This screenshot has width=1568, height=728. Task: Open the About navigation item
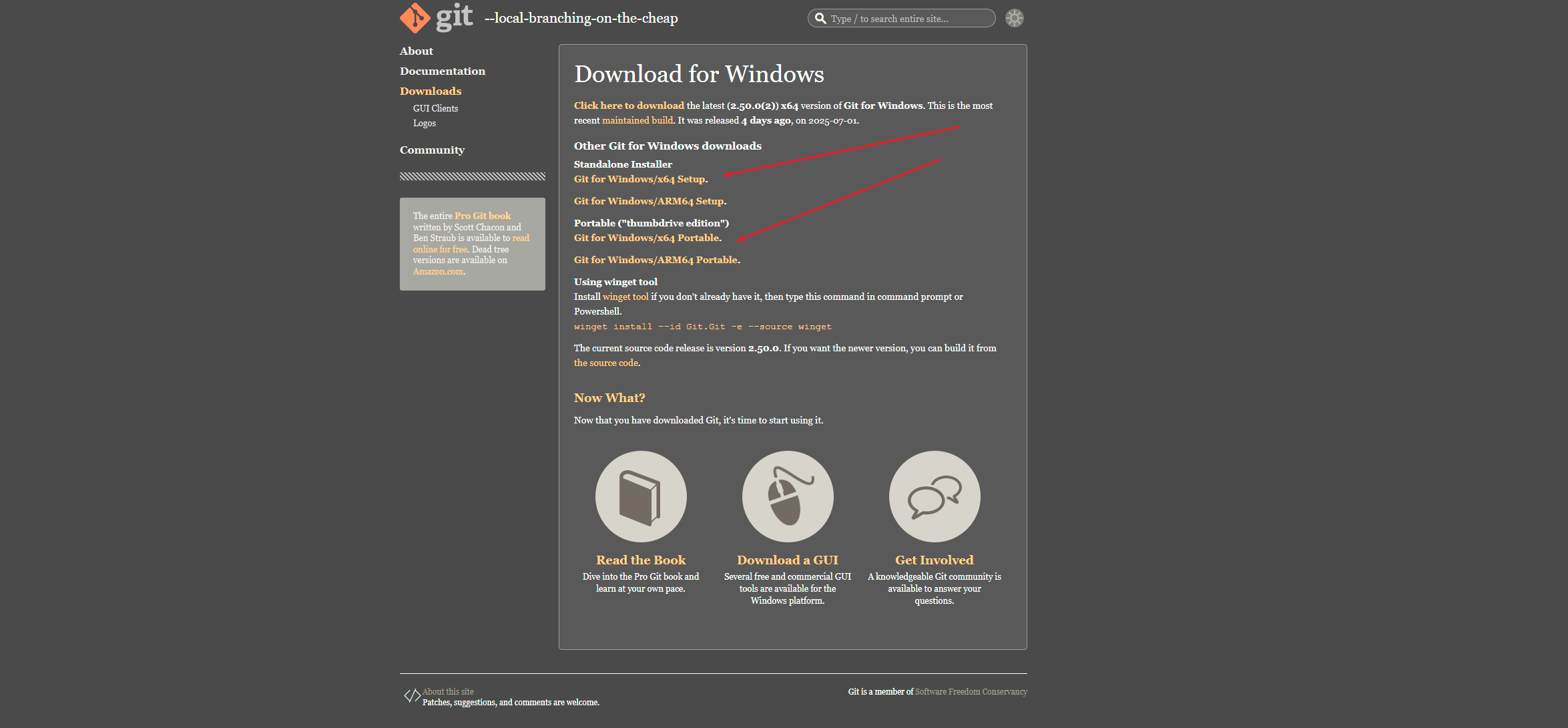pos(416,51)
